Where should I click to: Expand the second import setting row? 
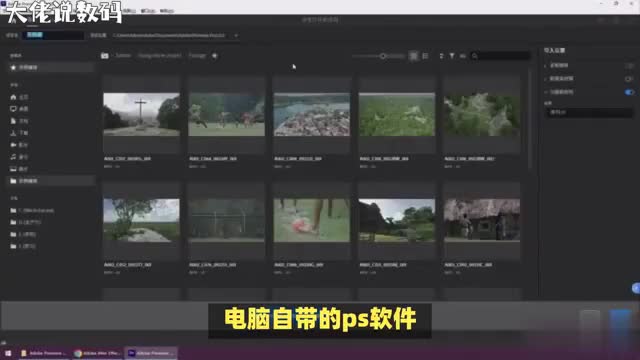546,79
